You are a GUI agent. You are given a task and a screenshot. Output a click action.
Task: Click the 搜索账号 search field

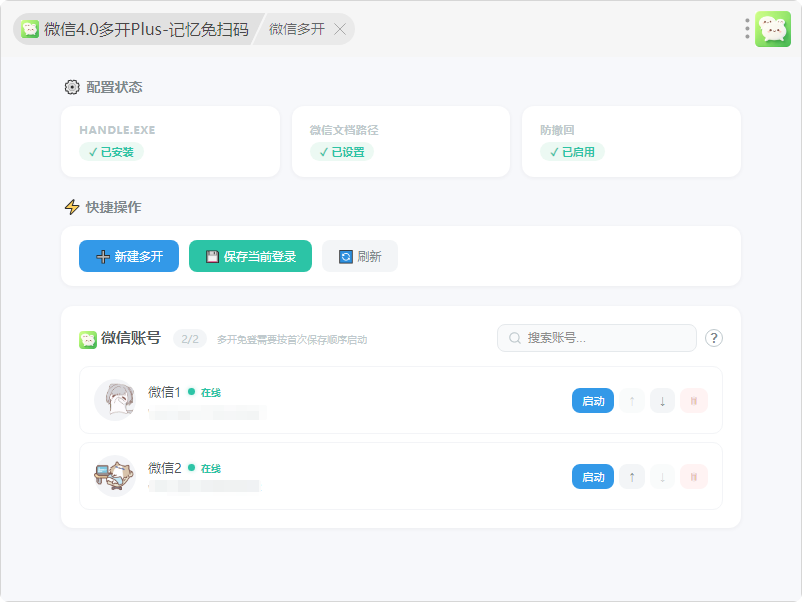[596, 338]
